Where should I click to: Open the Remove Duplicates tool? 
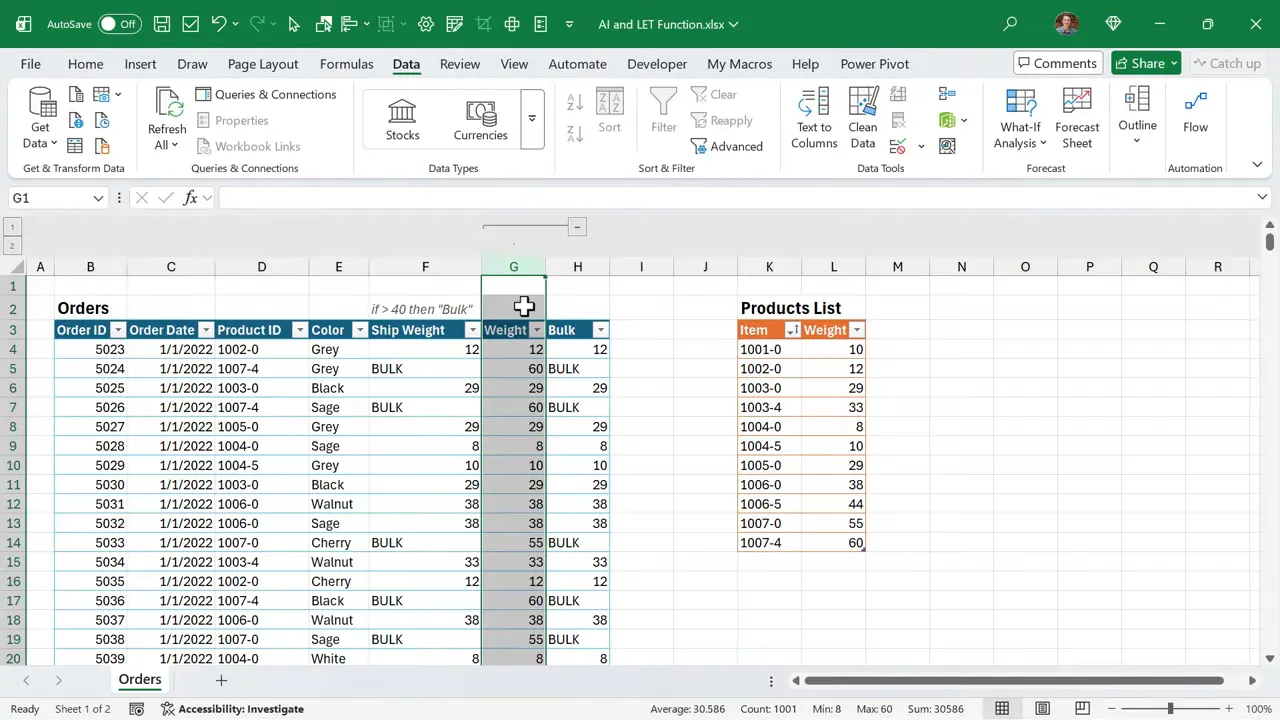click(x=898, y=120)
